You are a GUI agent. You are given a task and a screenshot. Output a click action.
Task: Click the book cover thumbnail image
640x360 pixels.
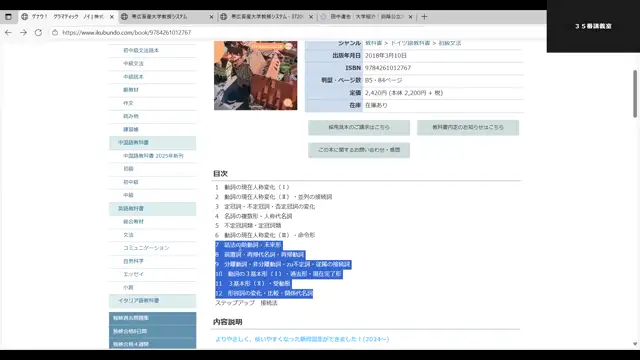pyautogui.click(x=256, y=76)
